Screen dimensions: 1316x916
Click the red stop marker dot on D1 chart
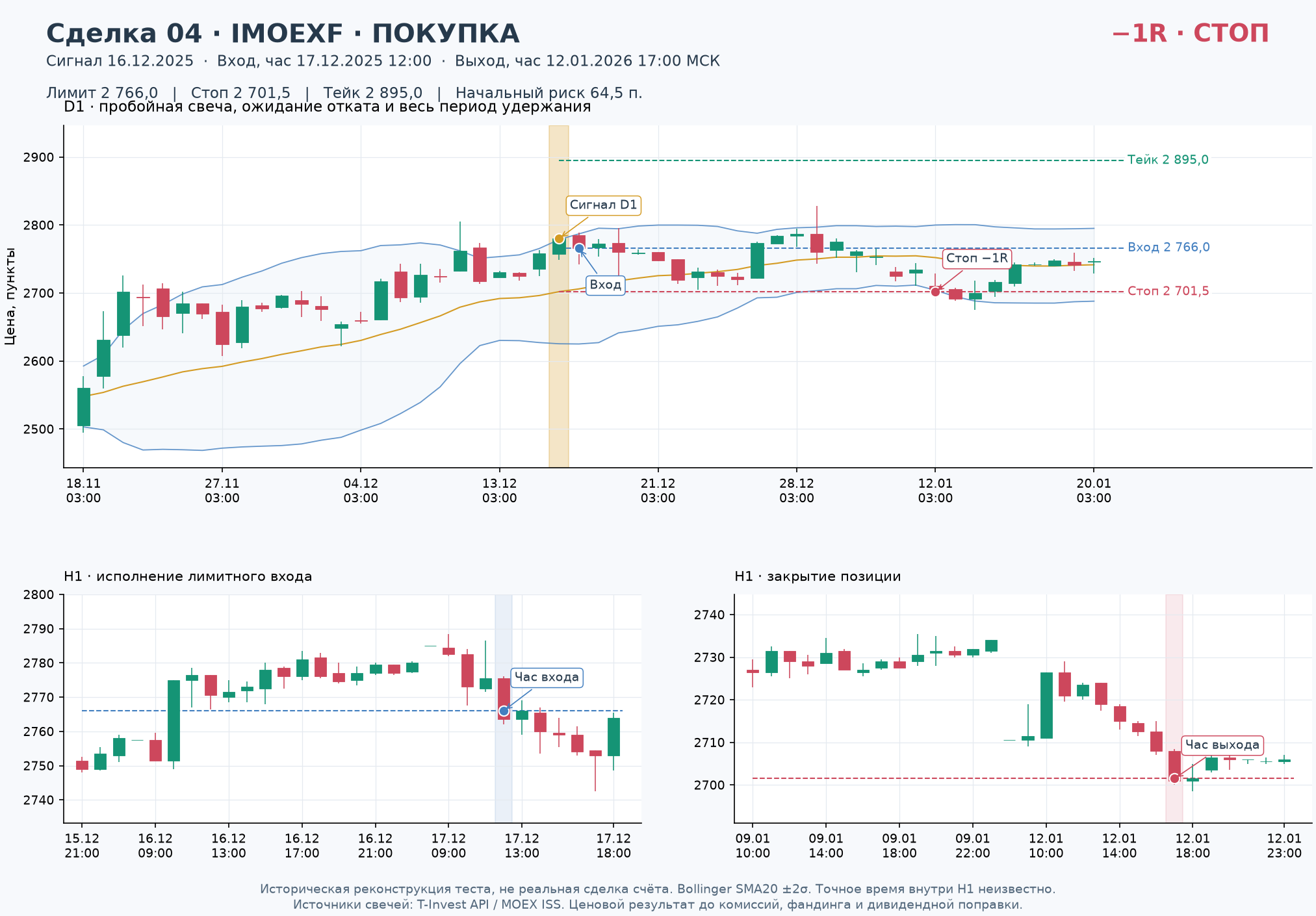click(x=935, y=292)
